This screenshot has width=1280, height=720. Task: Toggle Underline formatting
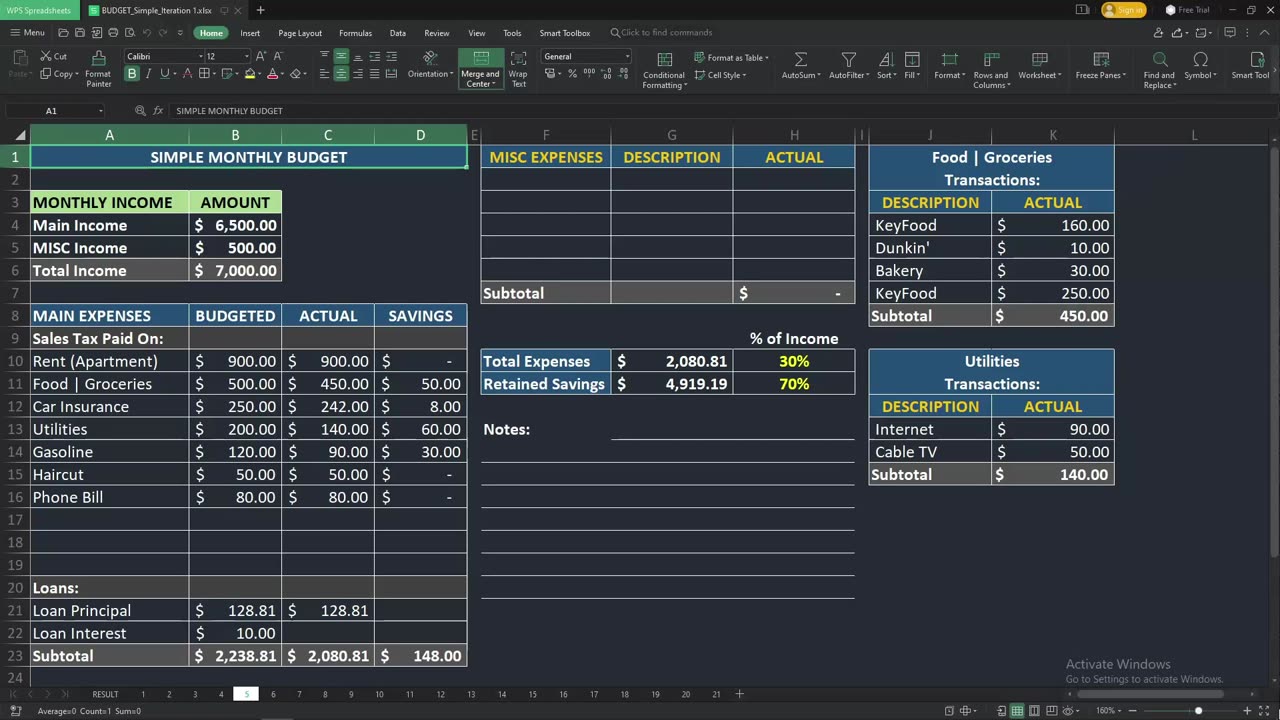tap(164, 74)
